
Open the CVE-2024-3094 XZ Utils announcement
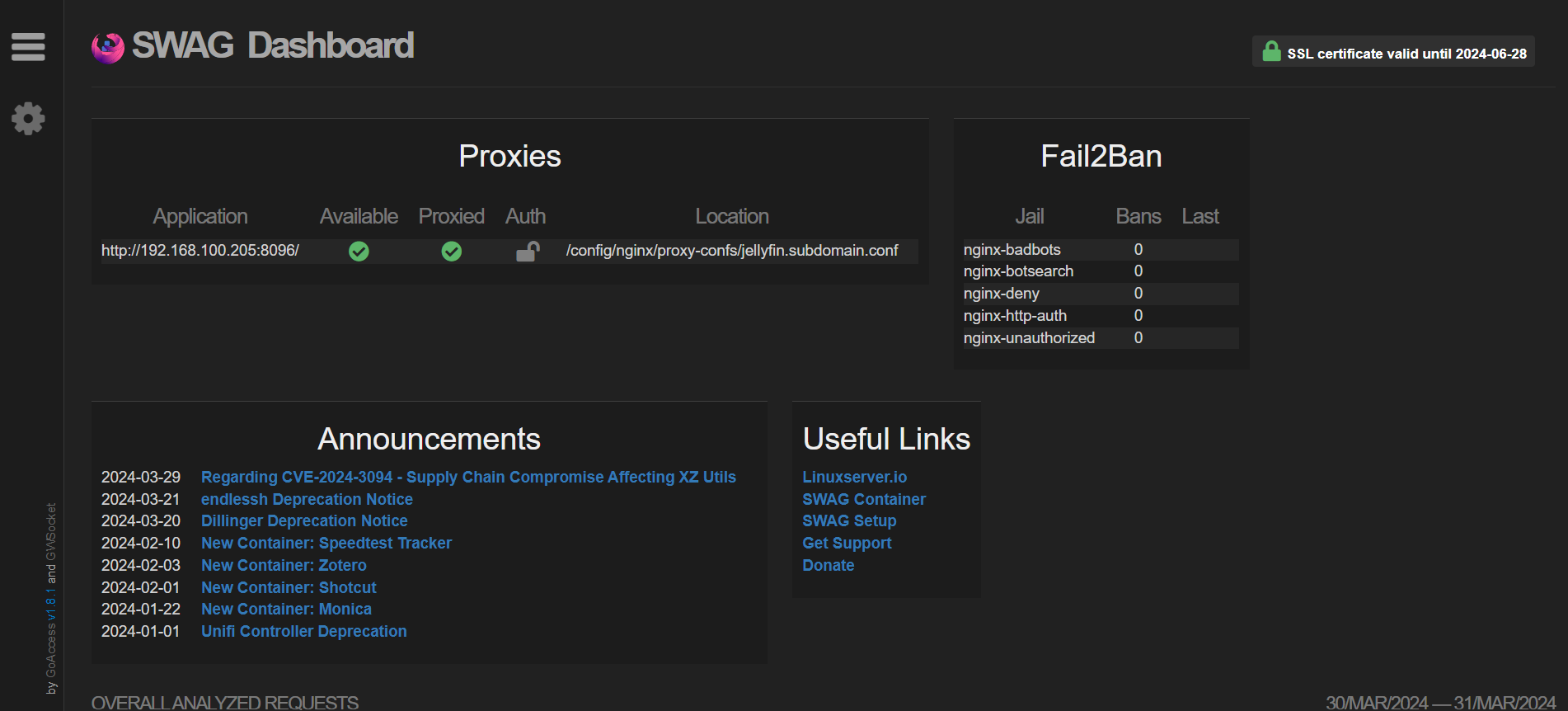[468, 478]
